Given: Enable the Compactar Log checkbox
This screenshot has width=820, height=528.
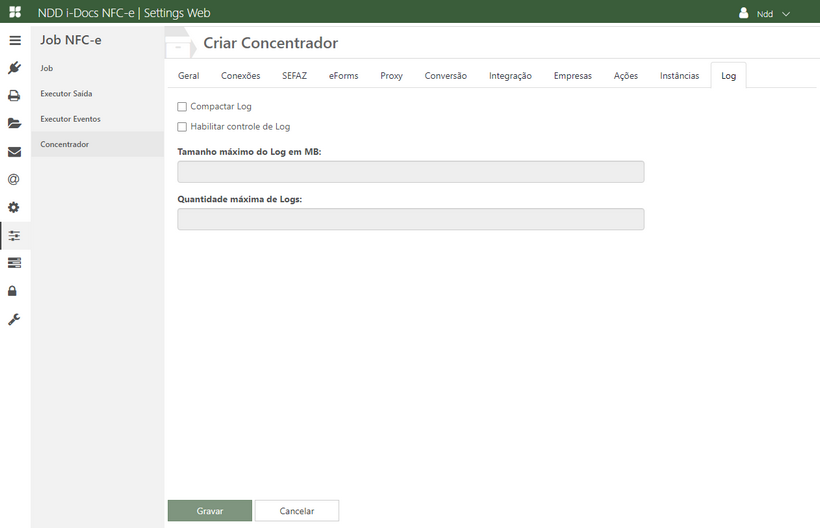Looking at the screenshot, I should pos(182,107).
